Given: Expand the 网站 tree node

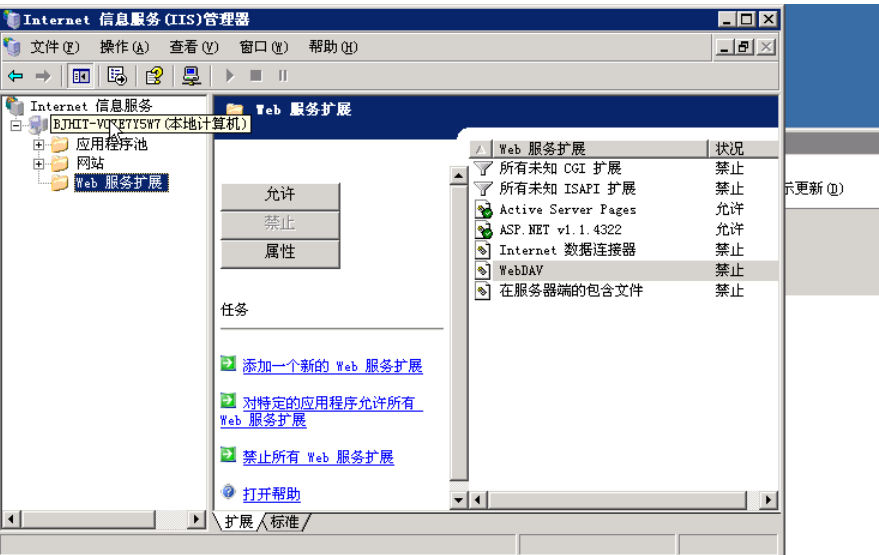Looking at the screenshot, I should tap(38, 164).
